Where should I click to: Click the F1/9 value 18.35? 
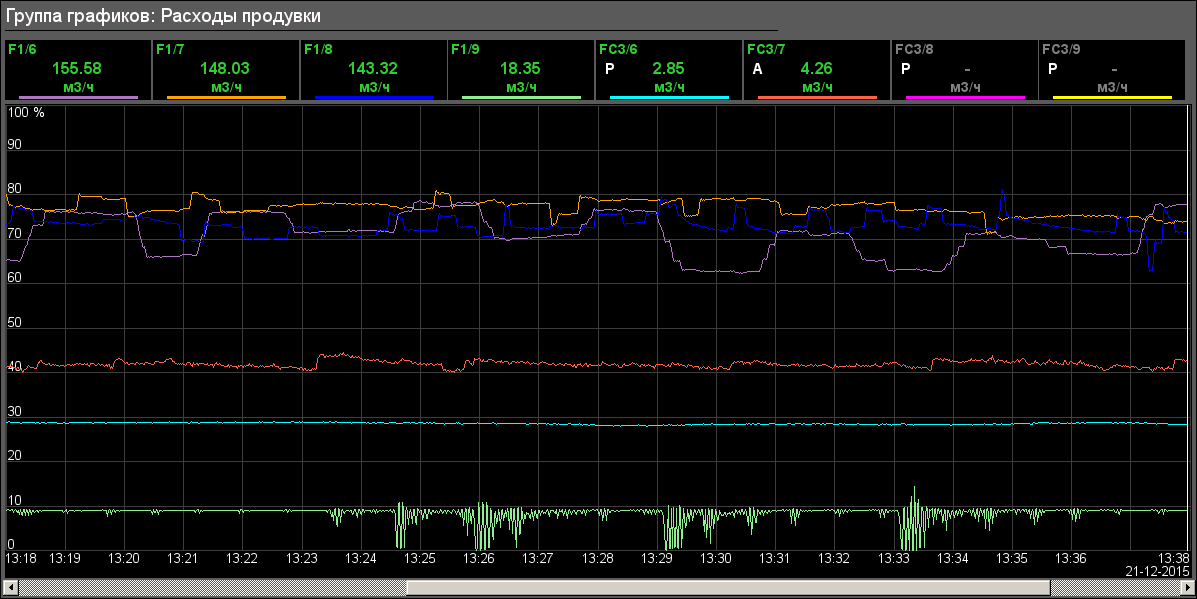520,69
